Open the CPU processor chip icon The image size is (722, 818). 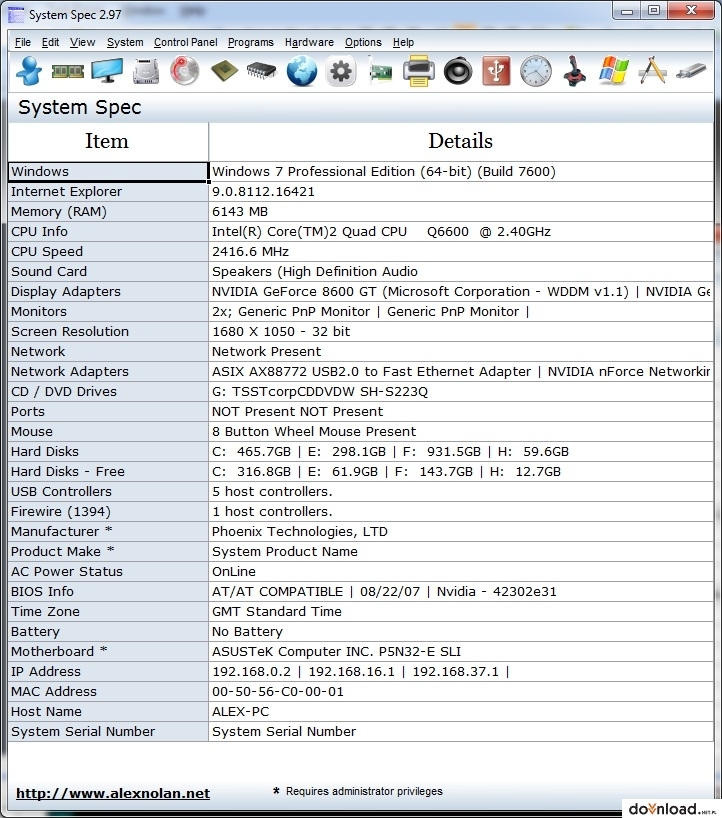(224, 71)
